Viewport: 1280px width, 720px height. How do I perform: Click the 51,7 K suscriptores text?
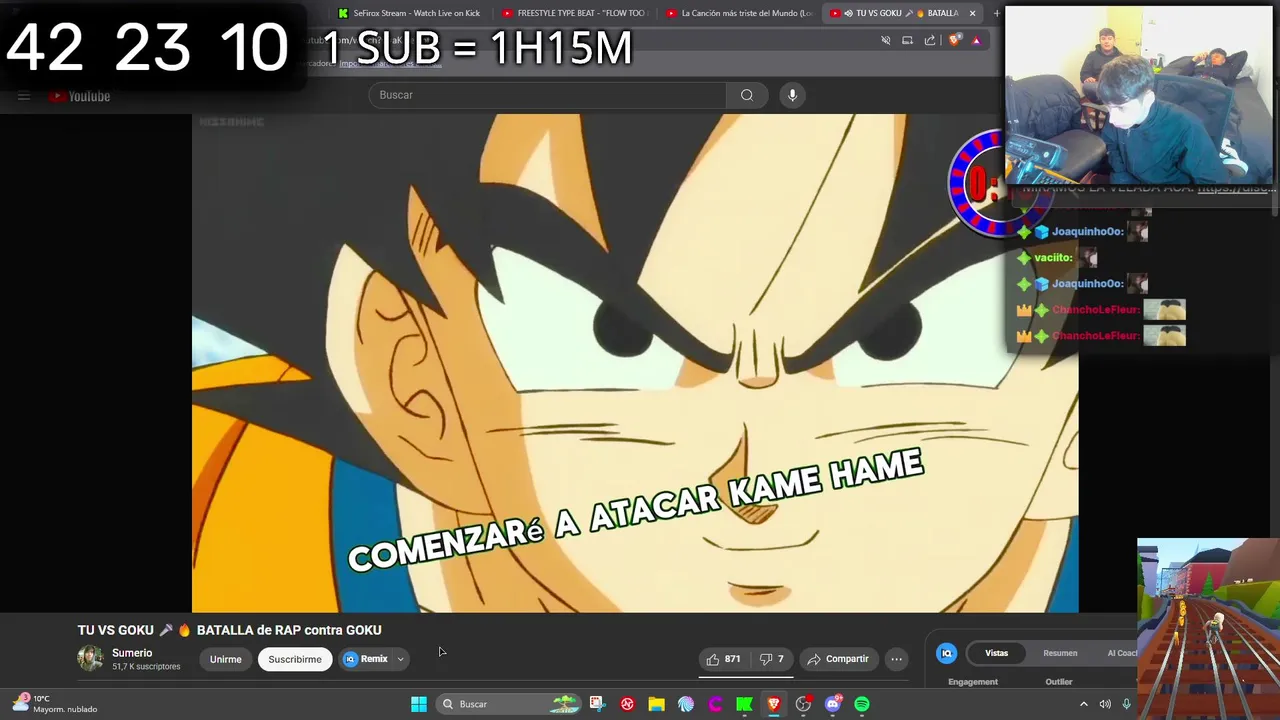(146, 667)
